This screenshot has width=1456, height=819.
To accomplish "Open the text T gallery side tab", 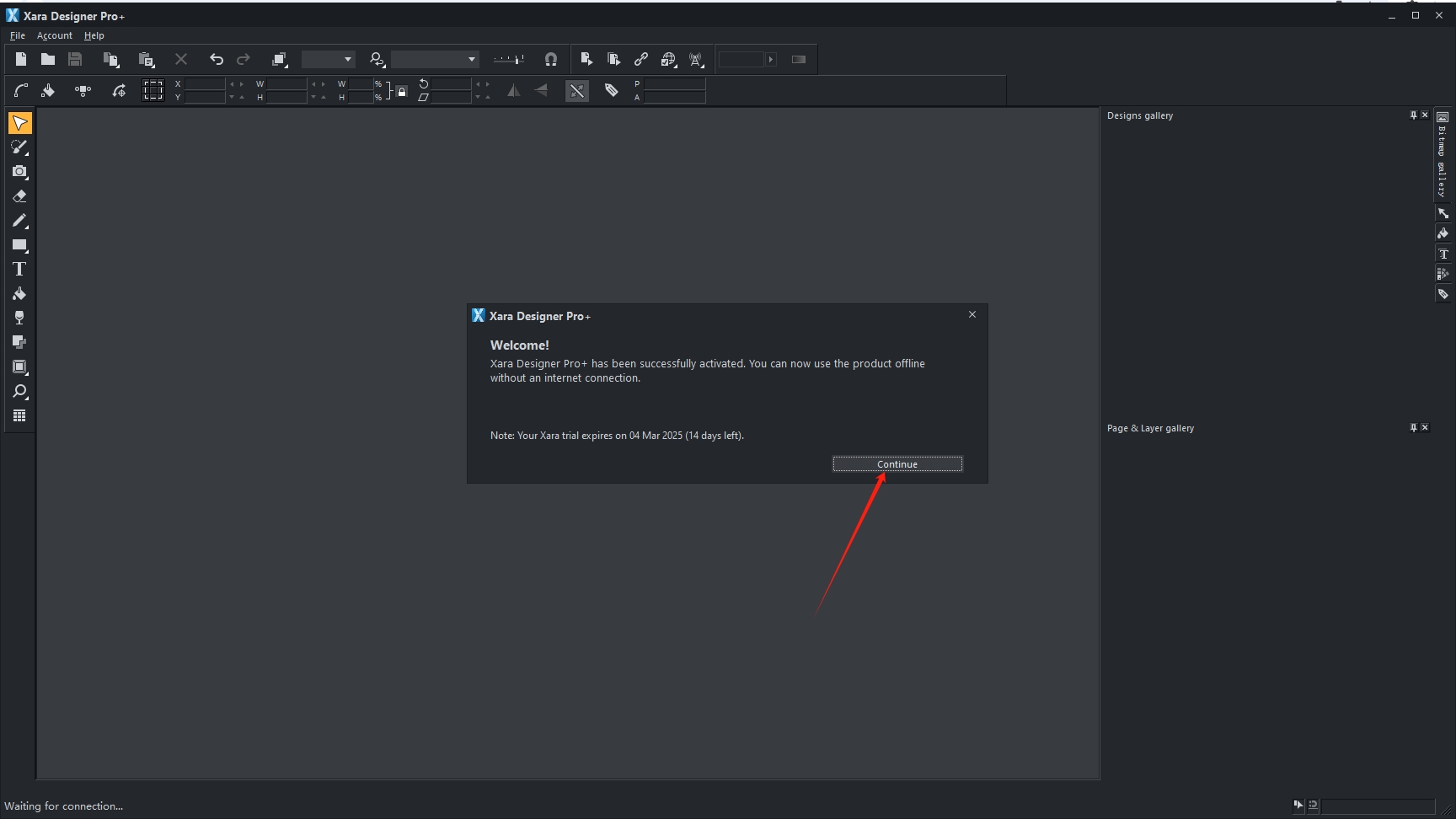I will pos(1443,254).
